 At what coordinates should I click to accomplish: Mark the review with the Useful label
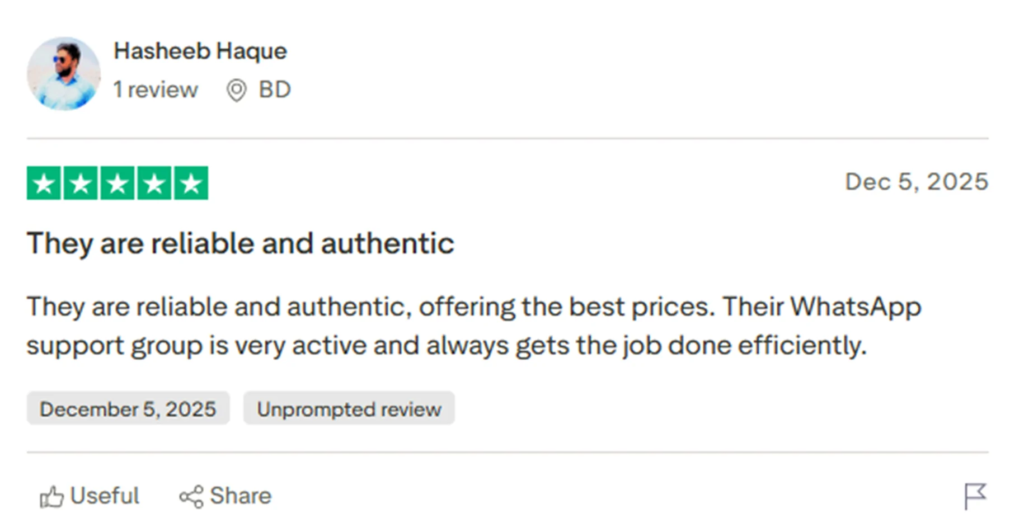pos(104,496)
